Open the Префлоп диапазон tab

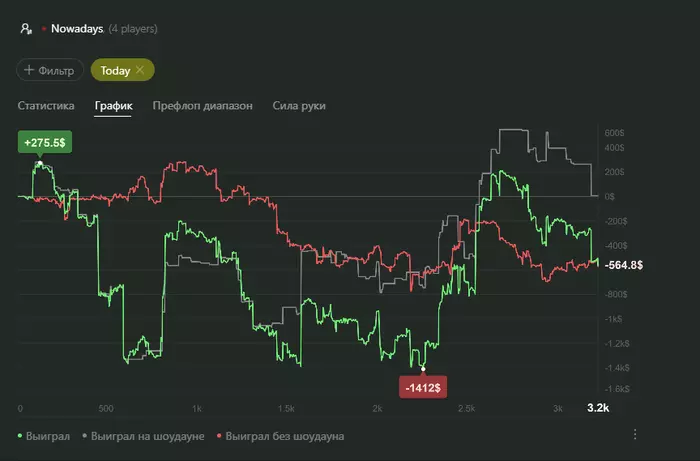[202, 105]
